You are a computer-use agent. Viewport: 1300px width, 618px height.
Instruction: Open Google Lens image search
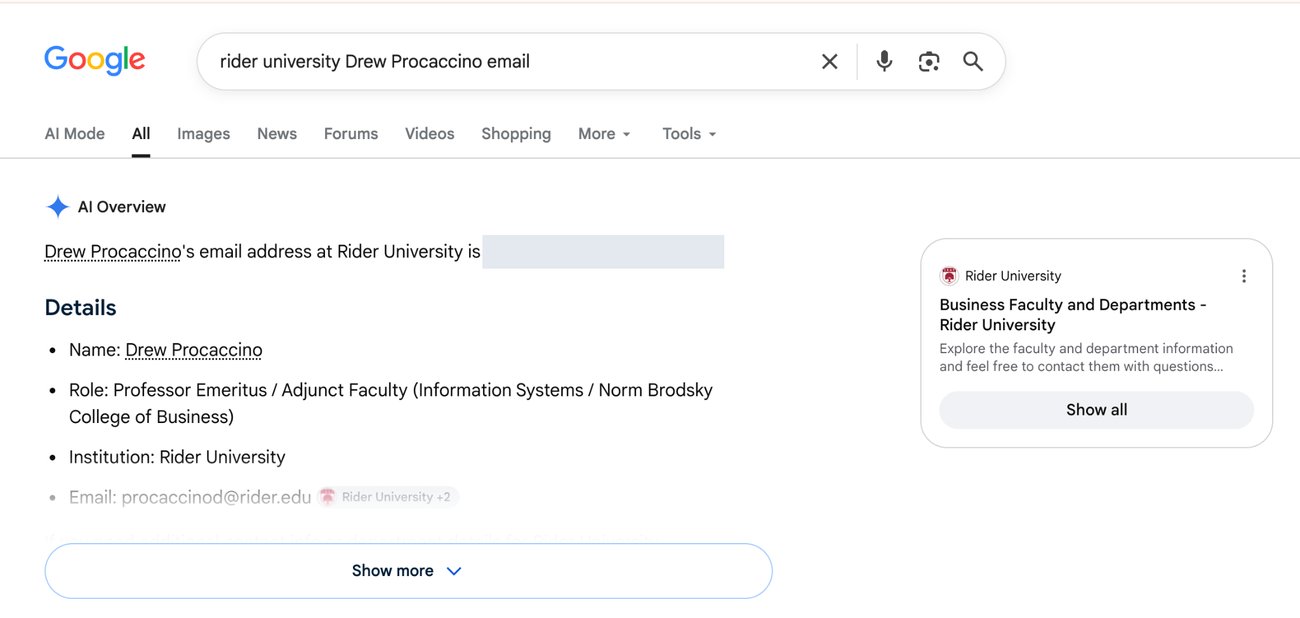click(929, 62)
